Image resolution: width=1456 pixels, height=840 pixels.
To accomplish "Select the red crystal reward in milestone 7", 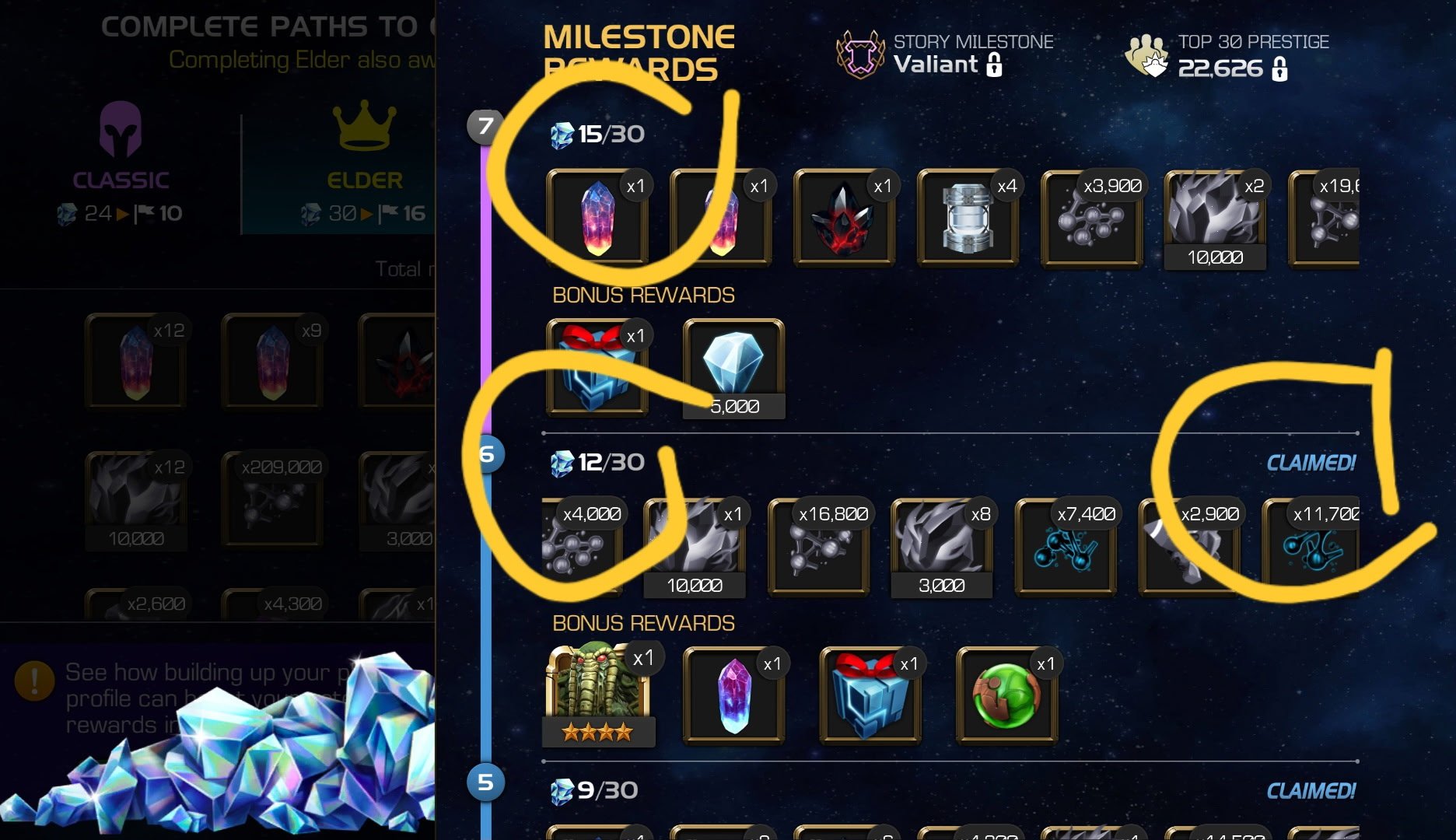I will pos(844,219).
